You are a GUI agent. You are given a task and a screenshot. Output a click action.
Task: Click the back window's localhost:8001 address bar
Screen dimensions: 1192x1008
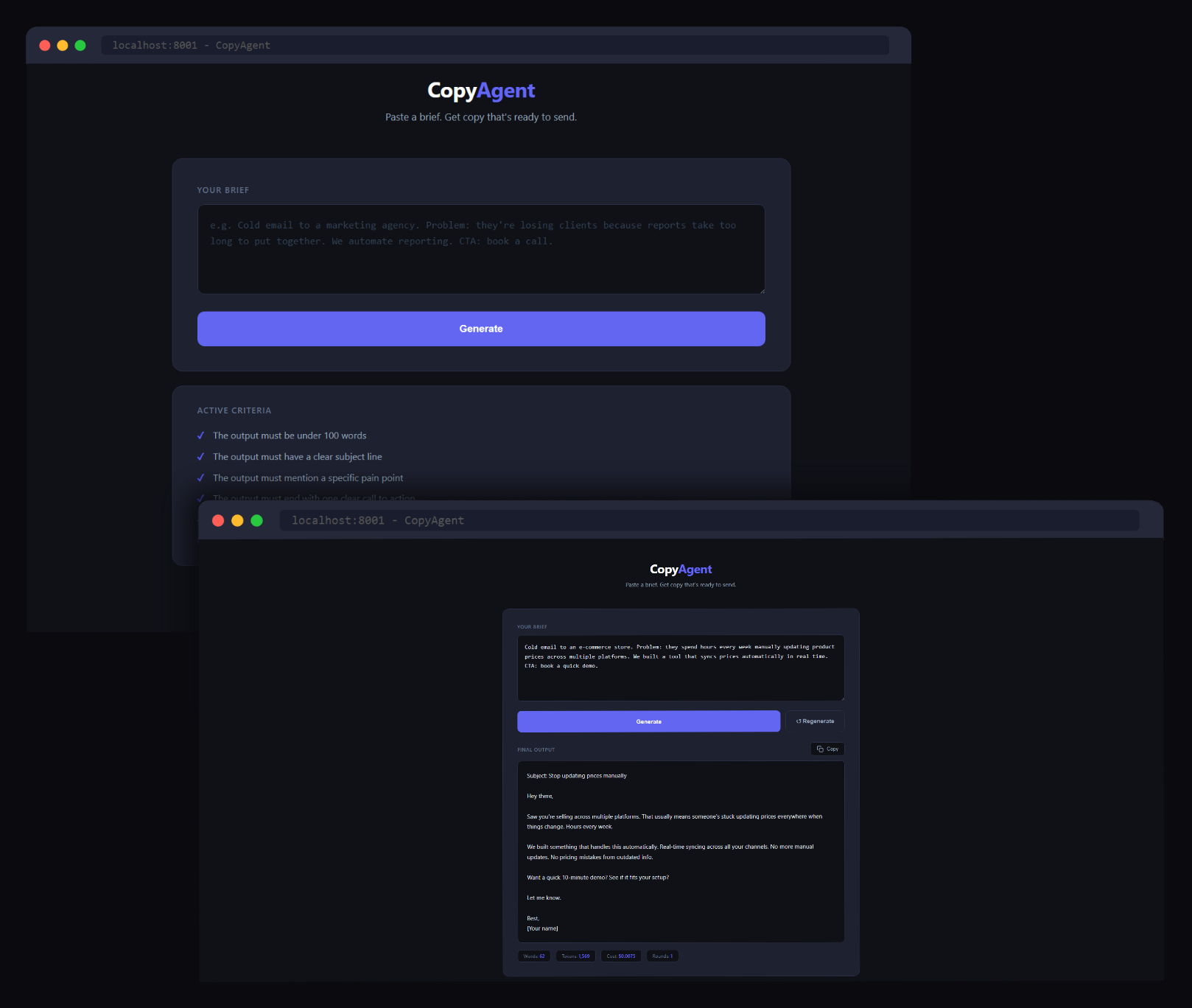point(494,45)
